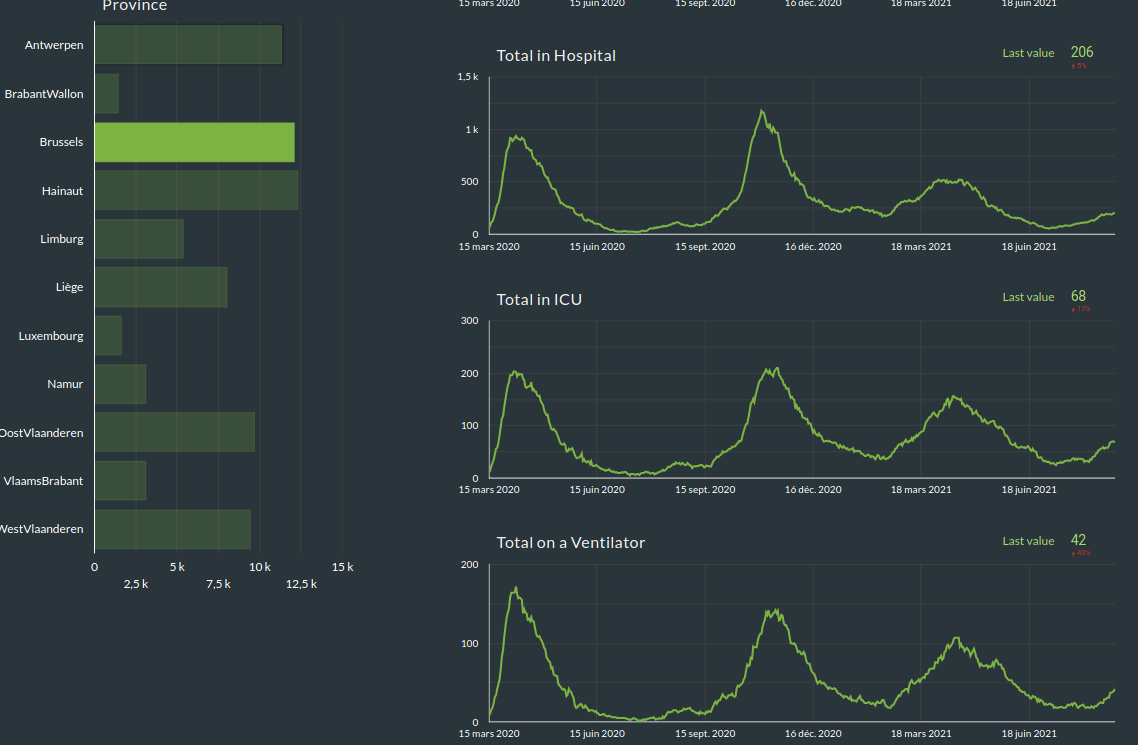Viewport: 1138px width, 745px height.
Task: Select the Antwerpen bar in Province chart
Action: [188, 45]
